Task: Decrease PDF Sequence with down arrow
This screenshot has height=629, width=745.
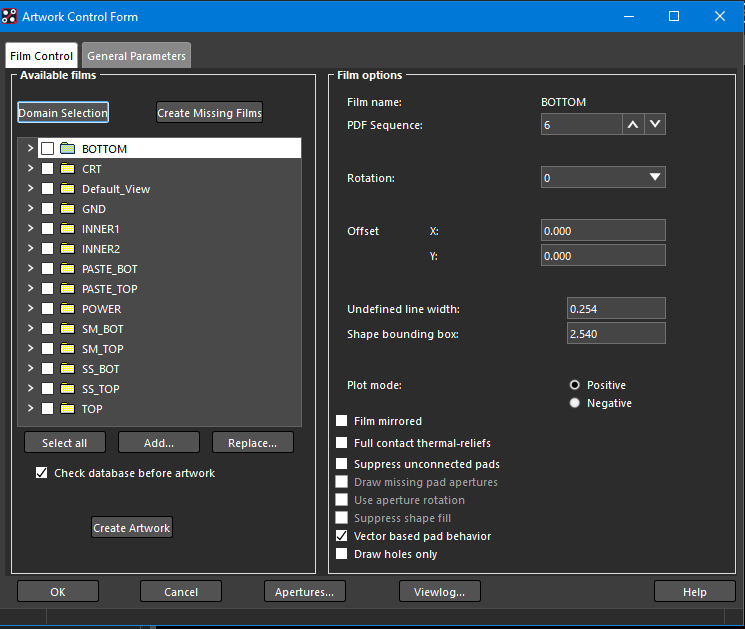Action: [x=655, y=124]
